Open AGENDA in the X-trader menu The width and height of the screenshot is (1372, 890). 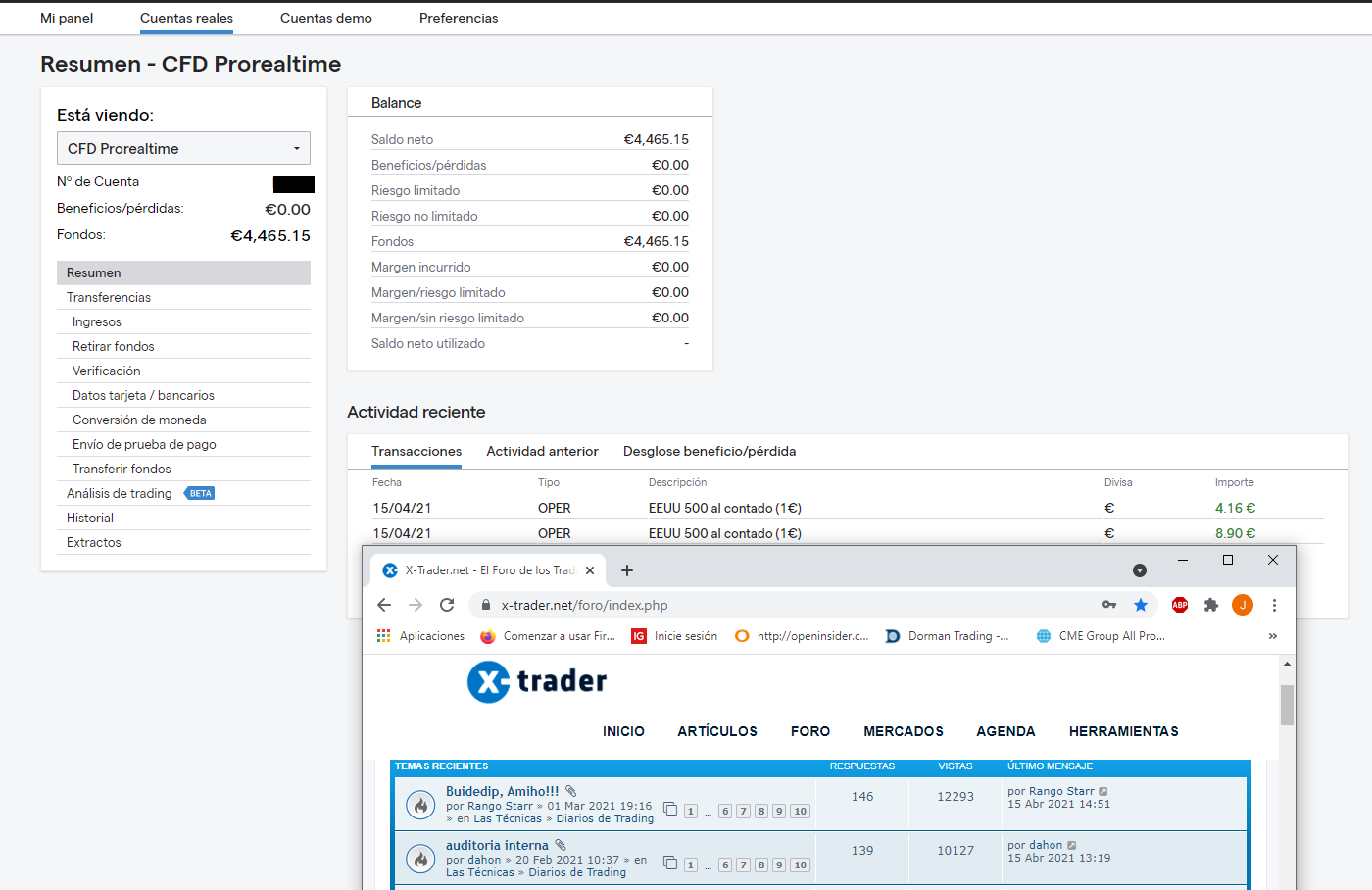click(1005, 731)
